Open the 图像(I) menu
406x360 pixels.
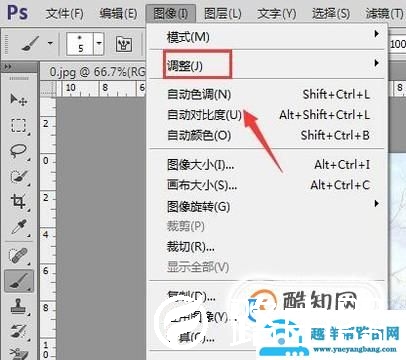coord(170,14)
